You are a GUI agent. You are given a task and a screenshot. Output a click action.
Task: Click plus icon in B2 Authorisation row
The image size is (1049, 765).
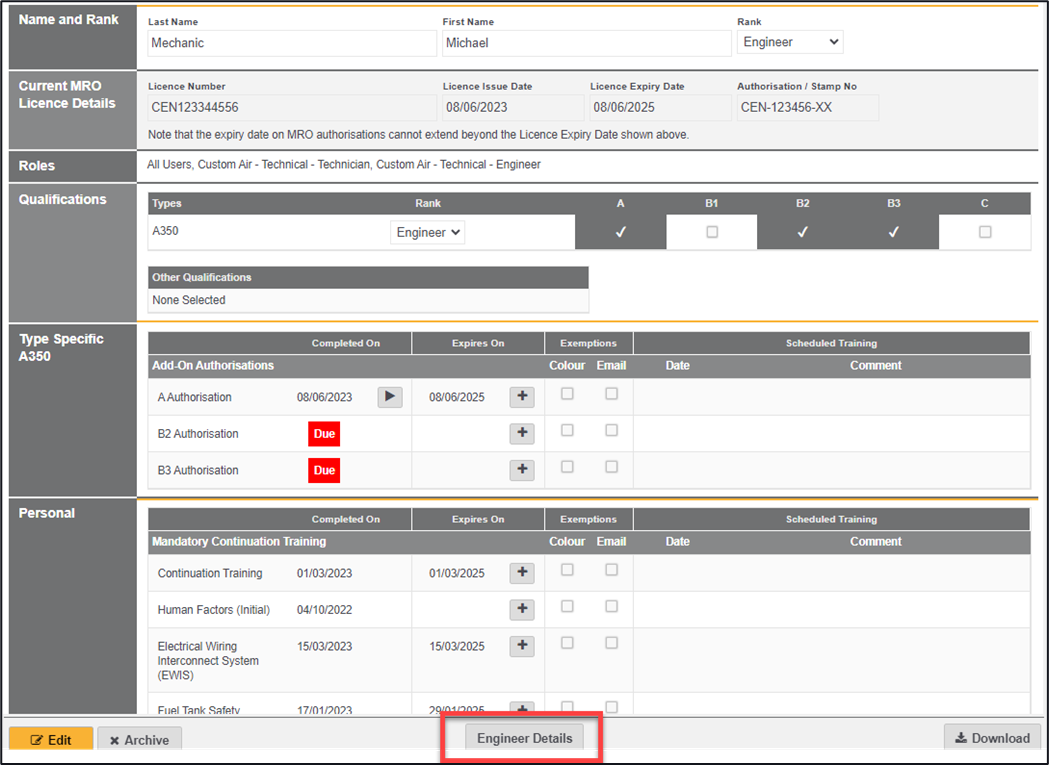(x=522, y=434)
